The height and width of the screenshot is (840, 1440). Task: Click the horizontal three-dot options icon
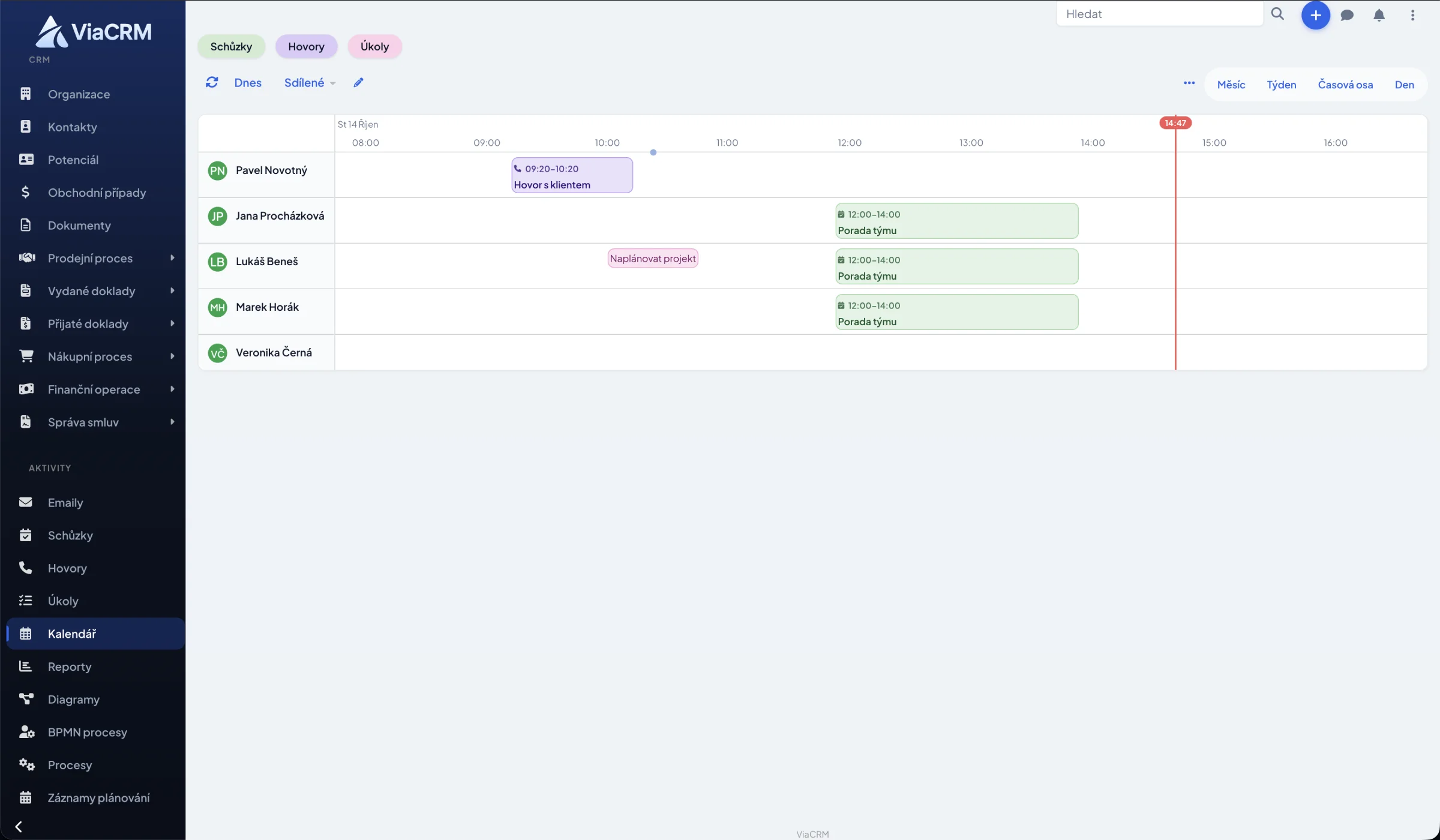(1189, 83)
